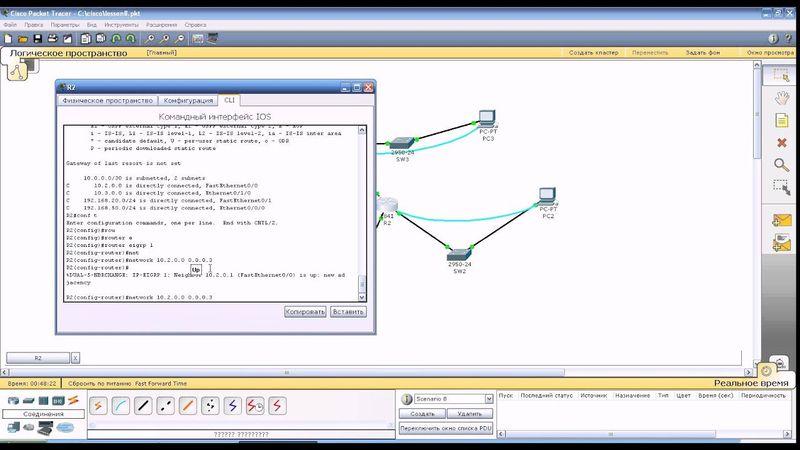Click the Zoom In magnifier icon

[x=149, y=38]
